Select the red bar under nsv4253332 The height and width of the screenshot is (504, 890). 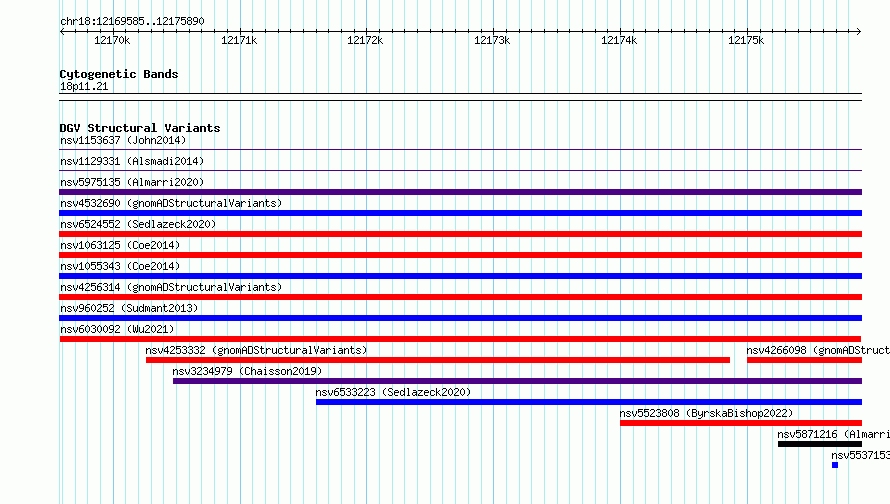point(438,360)
